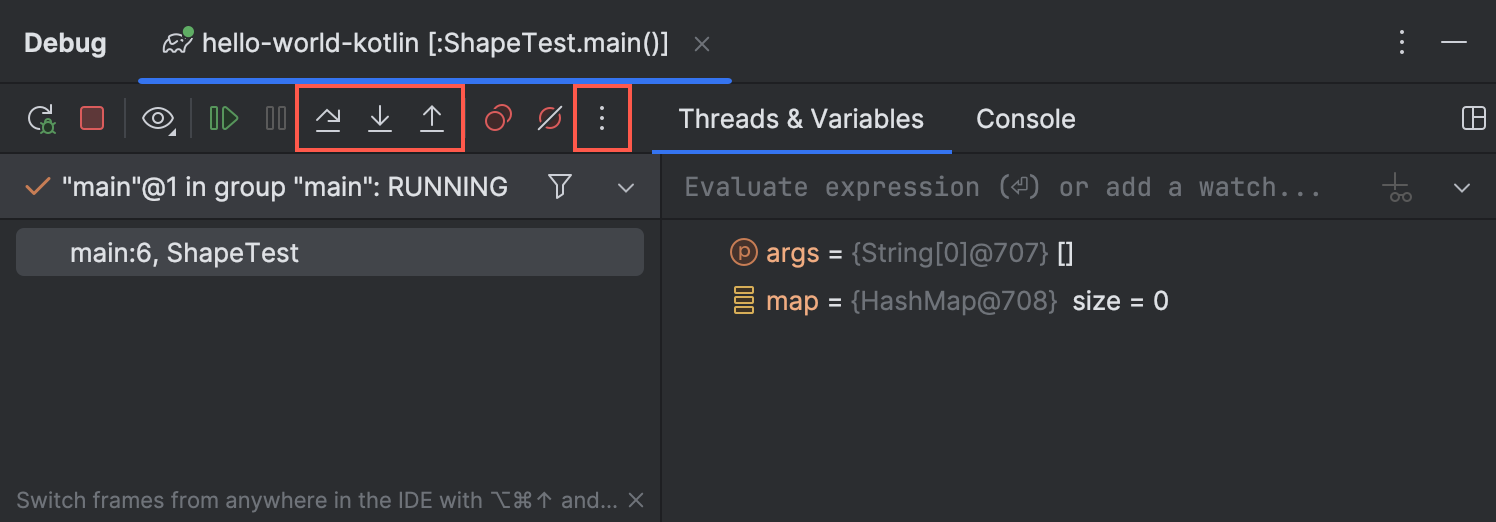Click the Step Into icon
This screenshot has height=522, width=1496.
pyautogui.click(x=380, y=119)
